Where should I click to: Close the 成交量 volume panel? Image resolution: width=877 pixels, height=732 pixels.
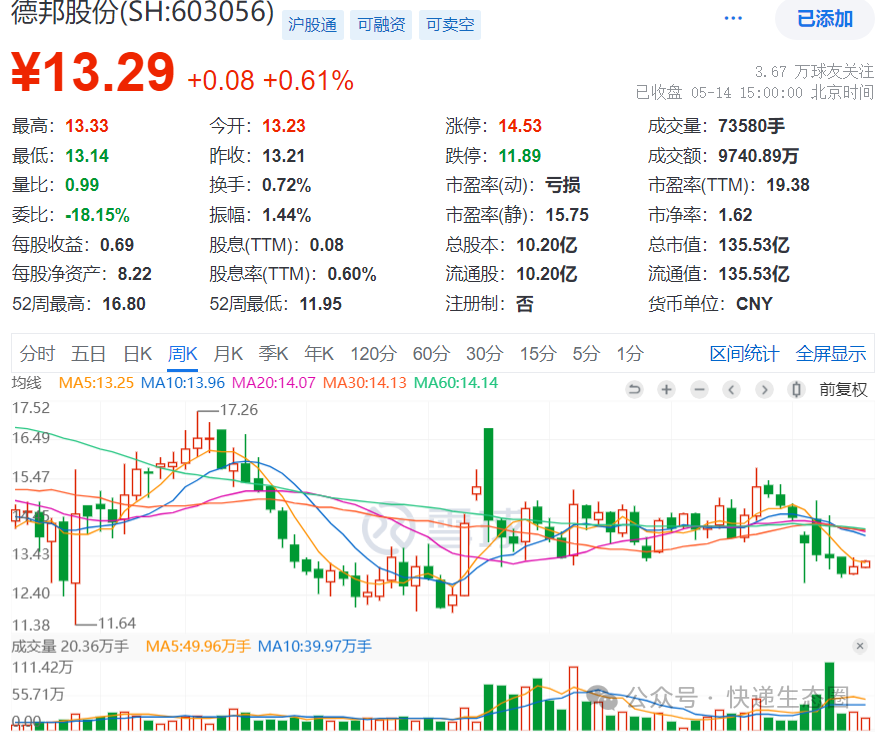point(860,646)
